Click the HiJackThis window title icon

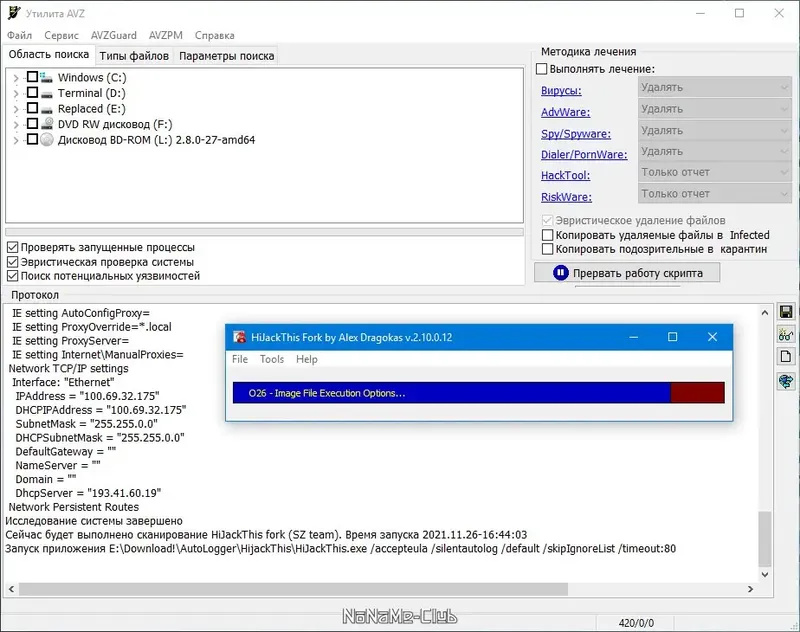239,337
